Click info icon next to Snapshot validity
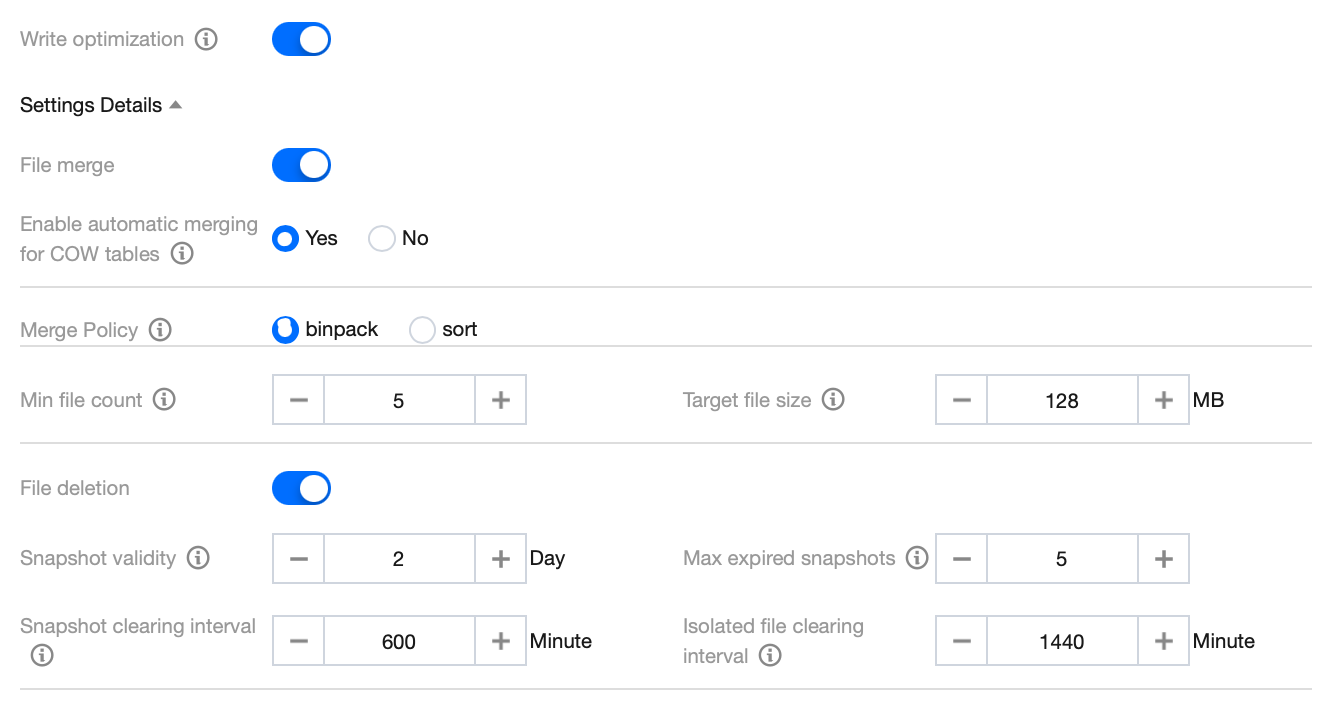The image size is (1324, 714). (198, 558)
